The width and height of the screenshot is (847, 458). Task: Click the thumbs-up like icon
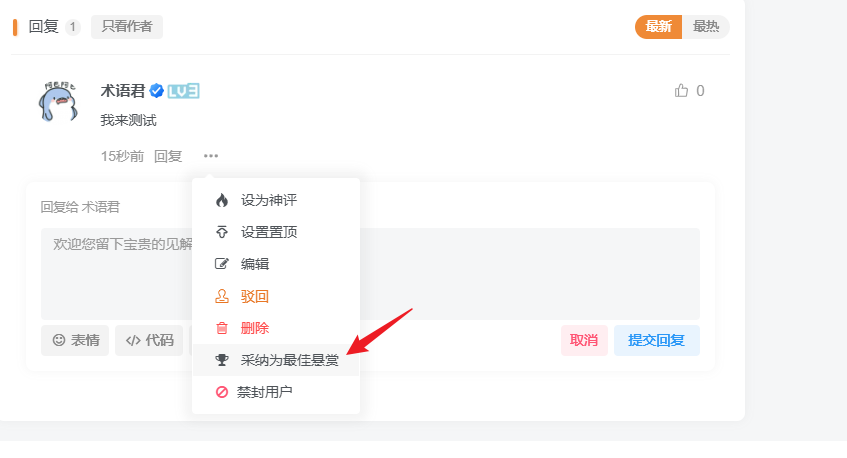click(682, 91)
